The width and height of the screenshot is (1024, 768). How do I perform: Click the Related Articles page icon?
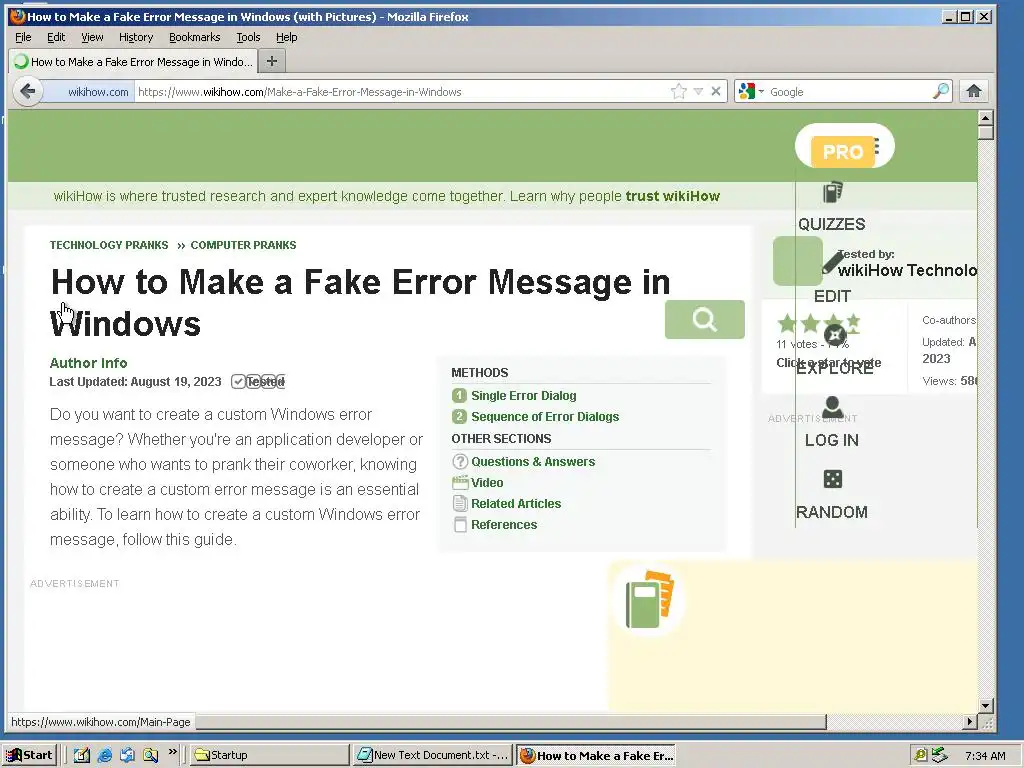pos(460,504)
